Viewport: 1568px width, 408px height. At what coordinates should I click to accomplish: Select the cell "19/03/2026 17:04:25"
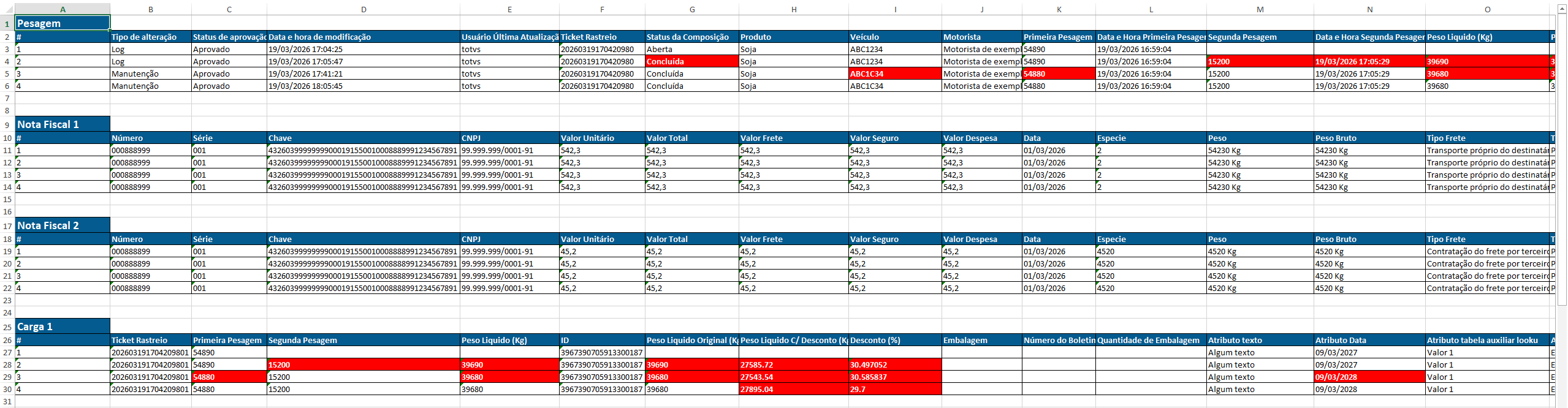363,49
